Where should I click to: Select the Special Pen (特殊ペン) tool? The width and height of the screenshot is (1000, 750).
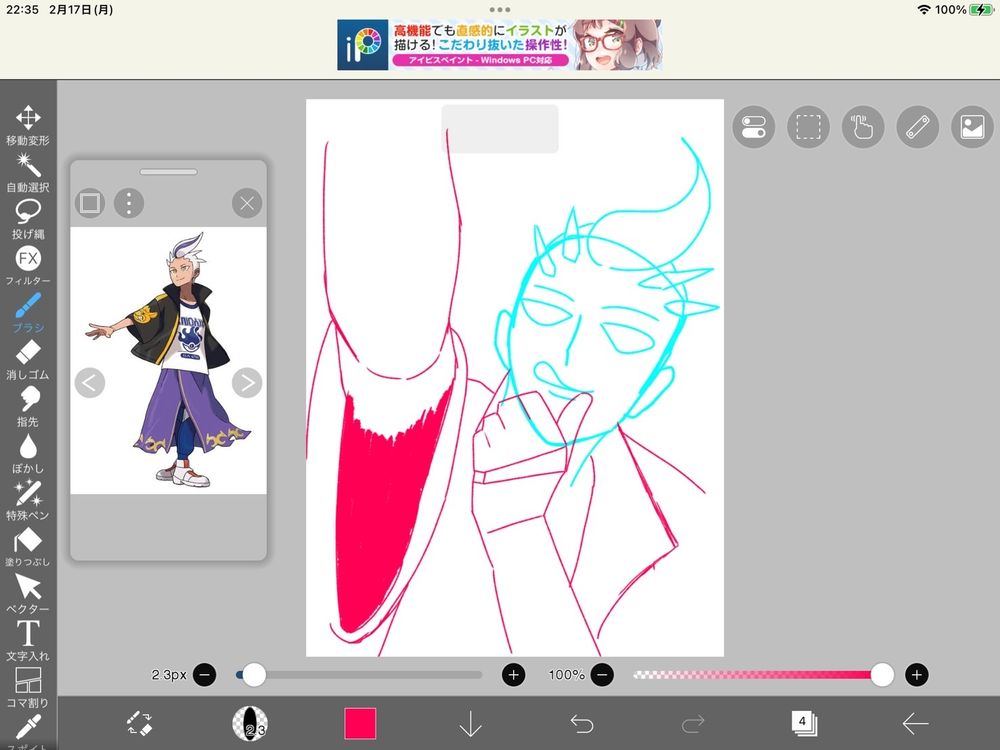tap(28, 500)
